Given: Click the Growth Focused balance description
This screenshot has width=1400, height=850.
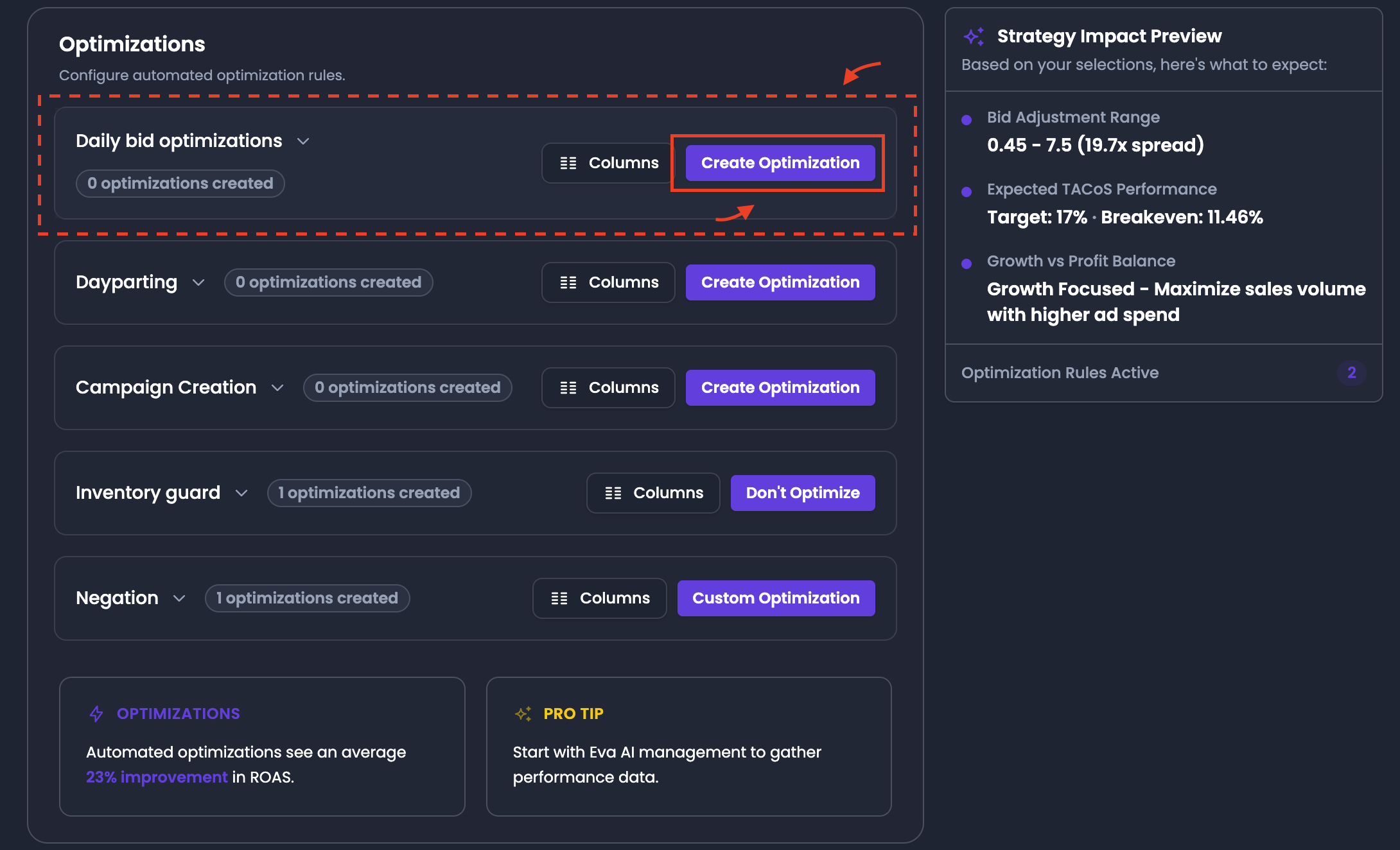Looking at the screenshot, I should click(1177, 302).
